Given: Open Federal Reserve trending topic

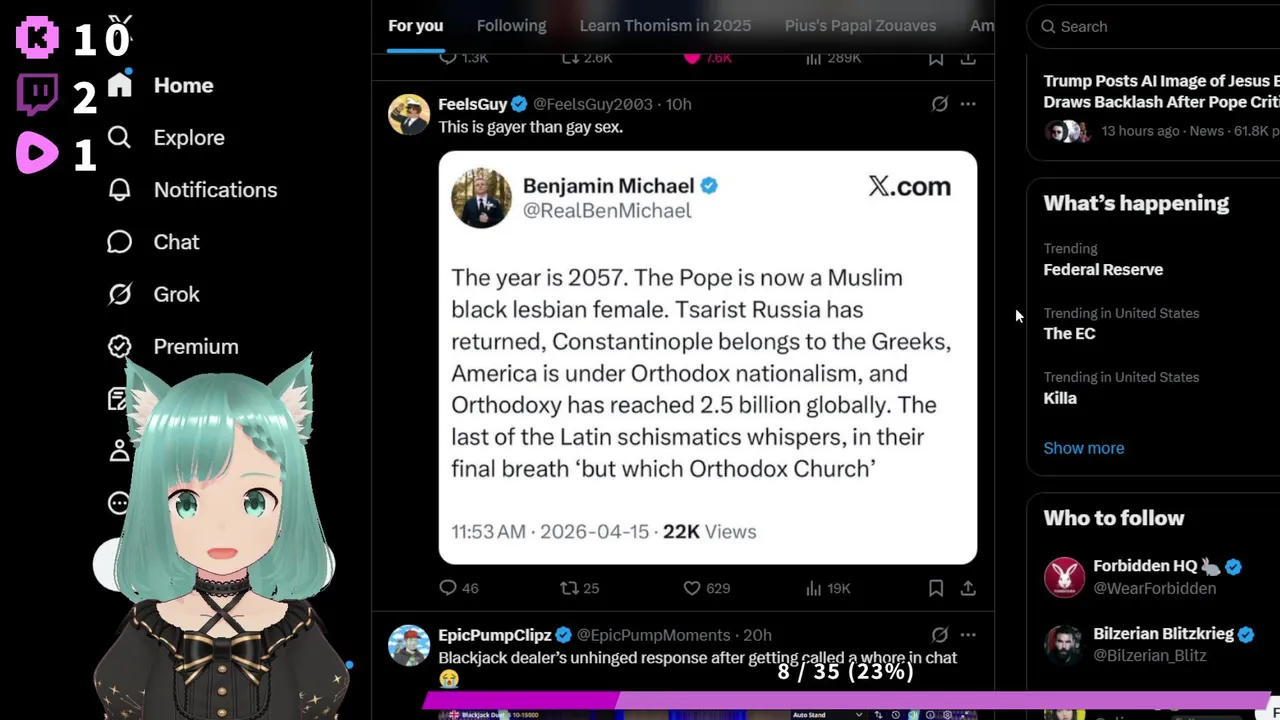Looking at the screenshot, I should 1103,269.
